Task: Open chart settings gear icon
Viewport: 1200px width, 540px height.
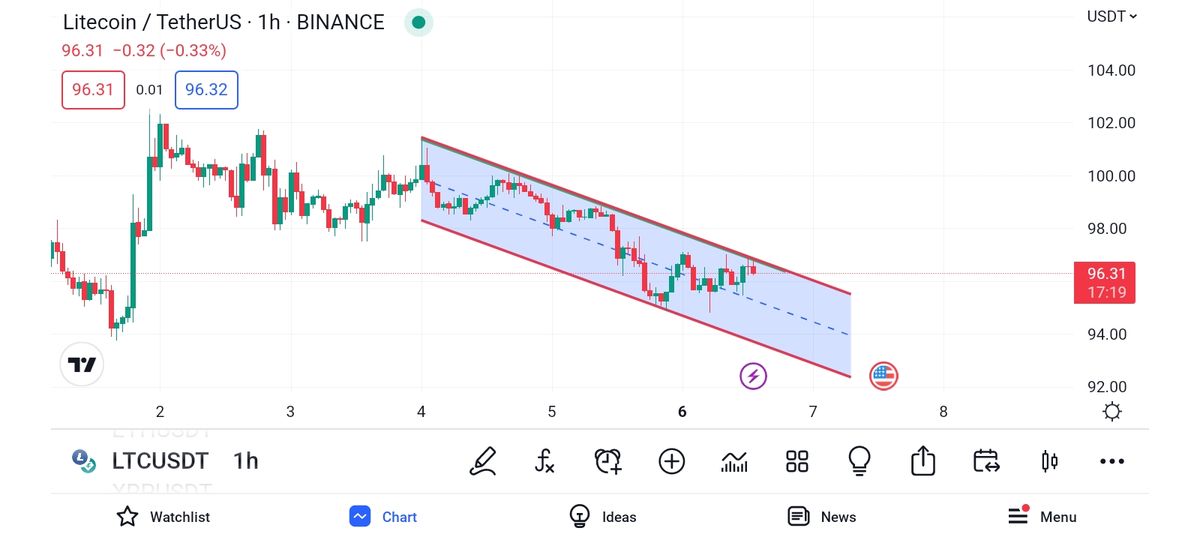Action: 1112,412
